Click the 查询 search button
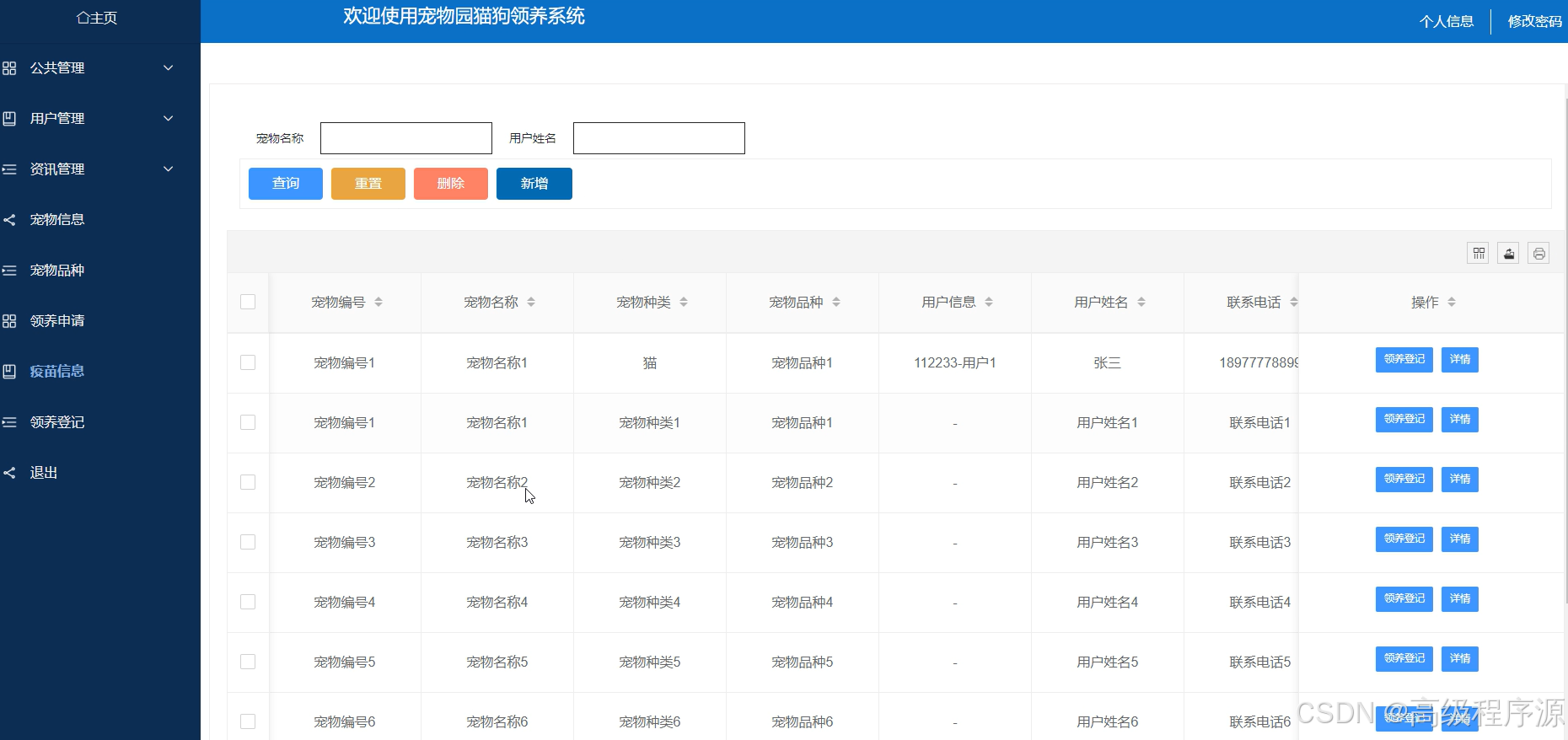The width and height of the screenshot is (1568, 740). (x=286, y=184)
